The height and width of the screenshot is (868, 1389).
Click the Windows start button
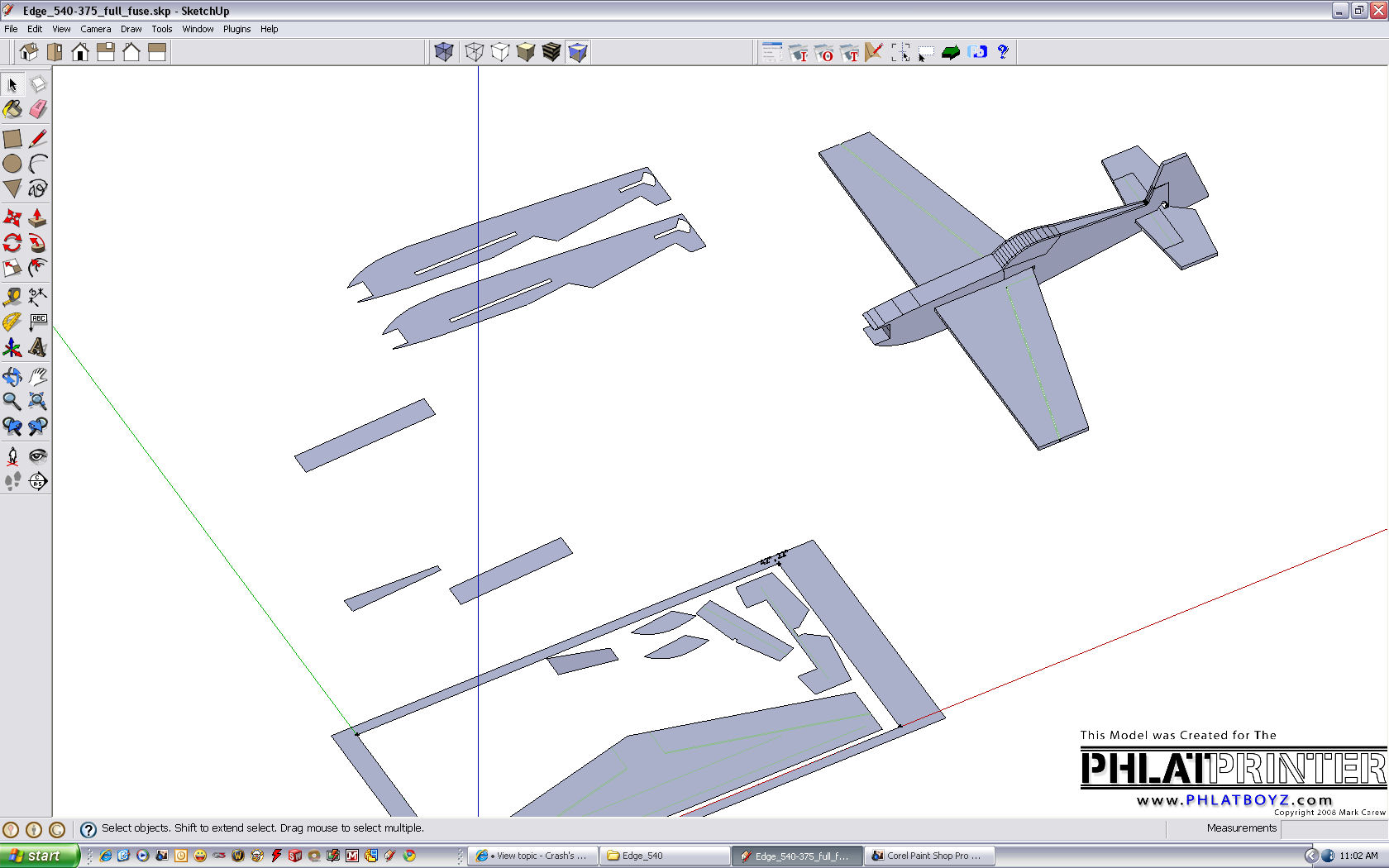click(39, 856)
